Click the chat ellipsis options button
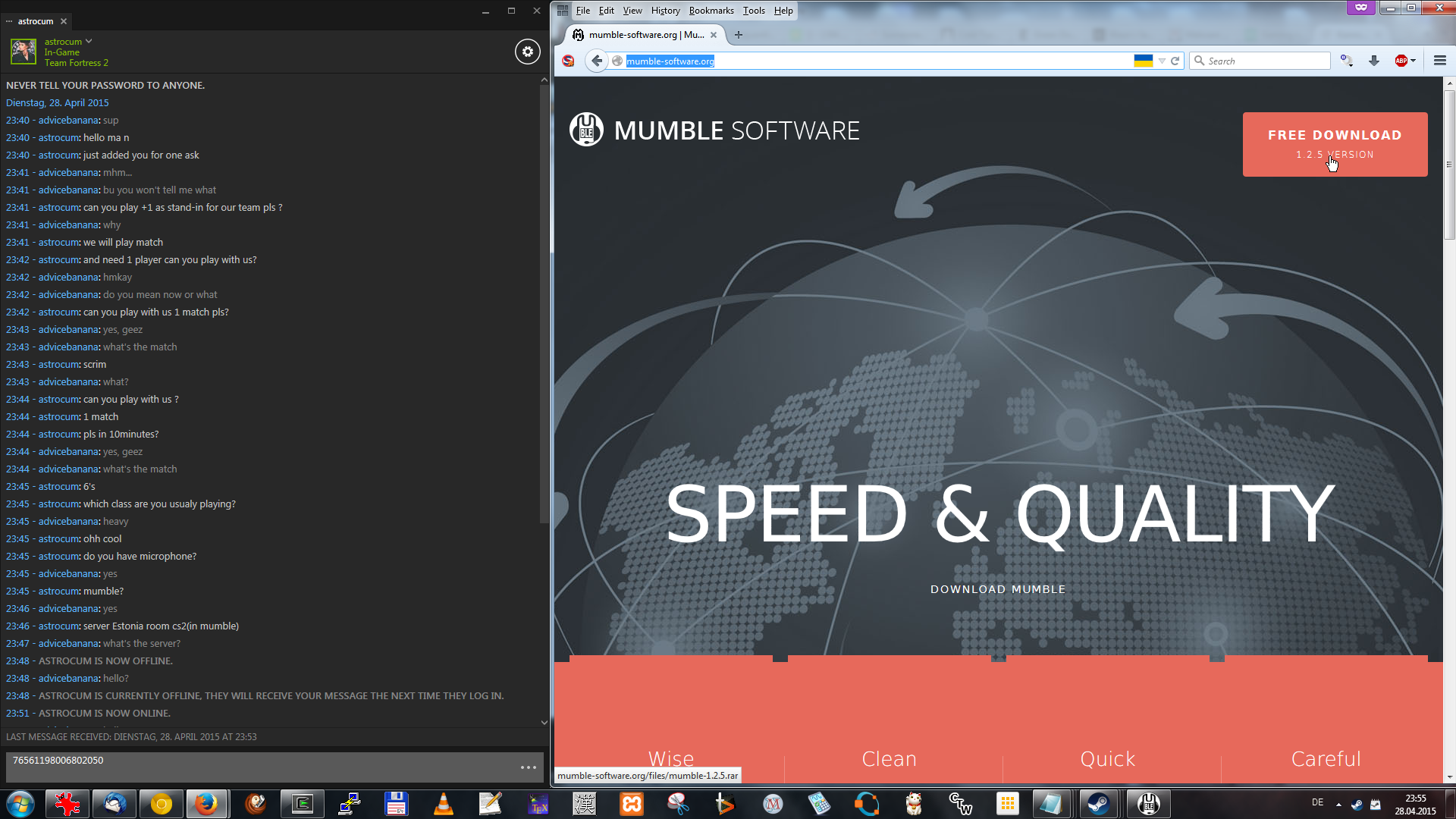This screenshot has width=1456, height=819. click(x=529, y=767)
